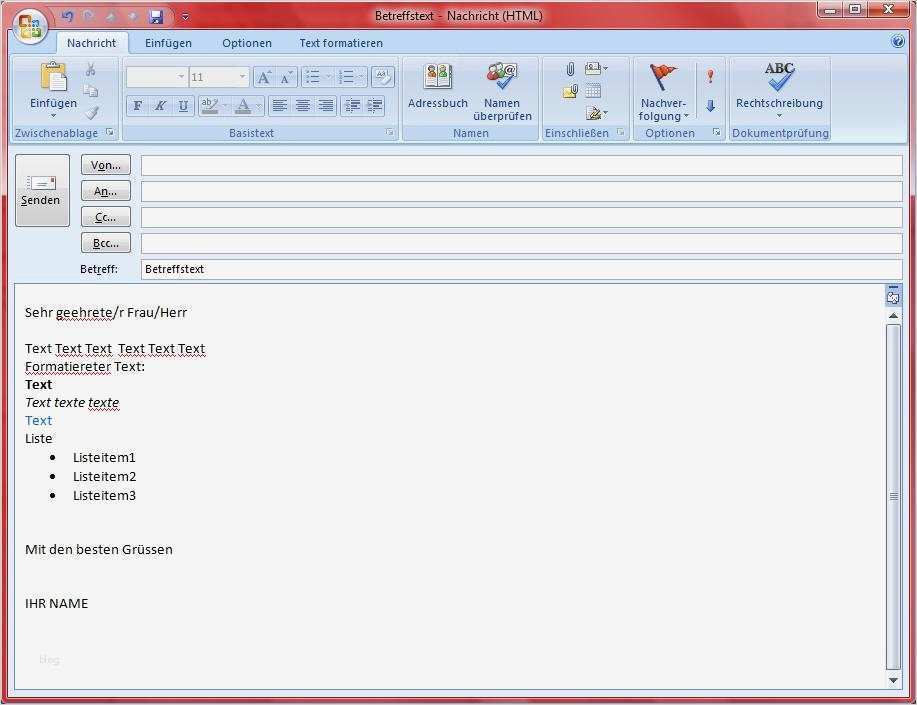Click the scroll down arrow in message body
Viewport: 917px width, 705px height.
[x=893, y=680]
